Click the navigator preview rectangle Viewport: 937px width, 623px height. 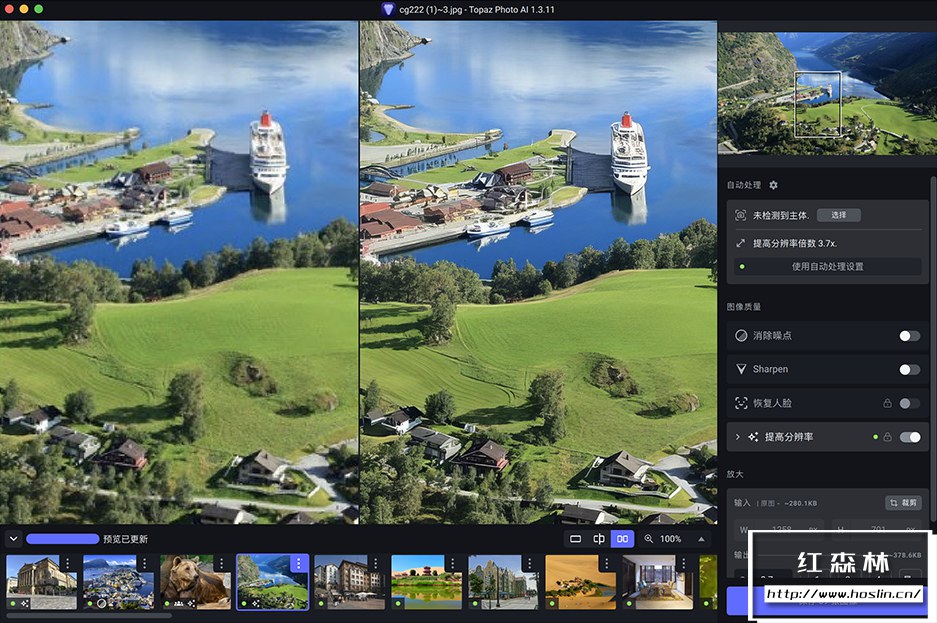817,104
